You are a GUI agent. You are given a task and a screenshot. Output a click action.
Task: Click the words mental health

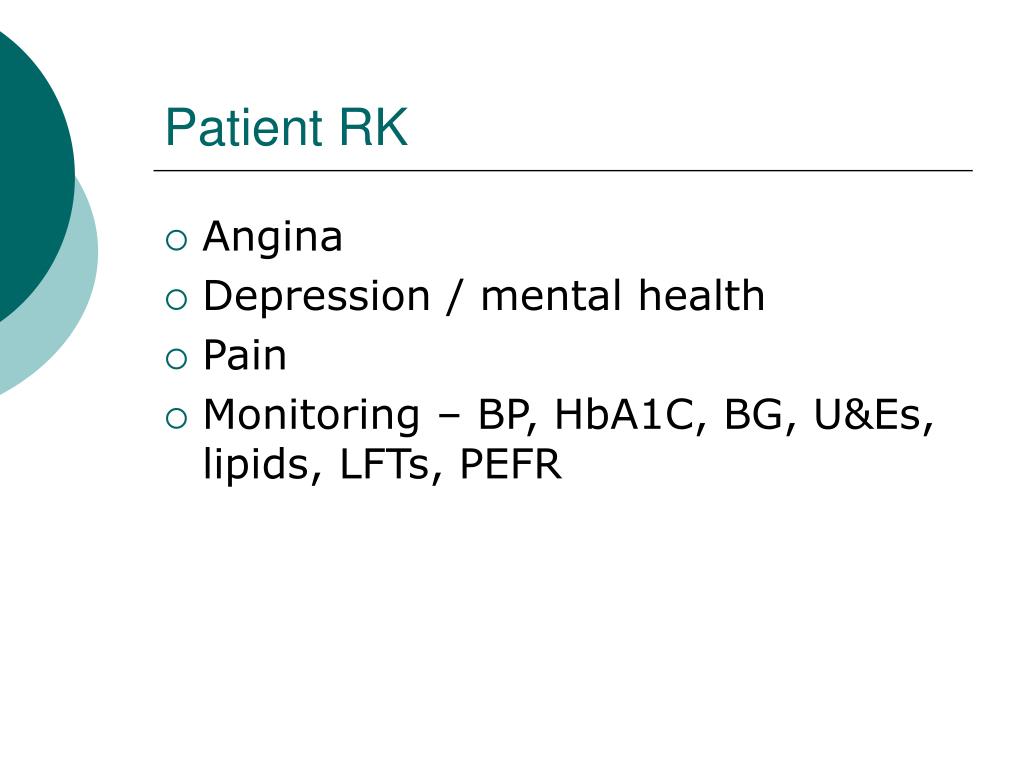(x=622, y=296)
